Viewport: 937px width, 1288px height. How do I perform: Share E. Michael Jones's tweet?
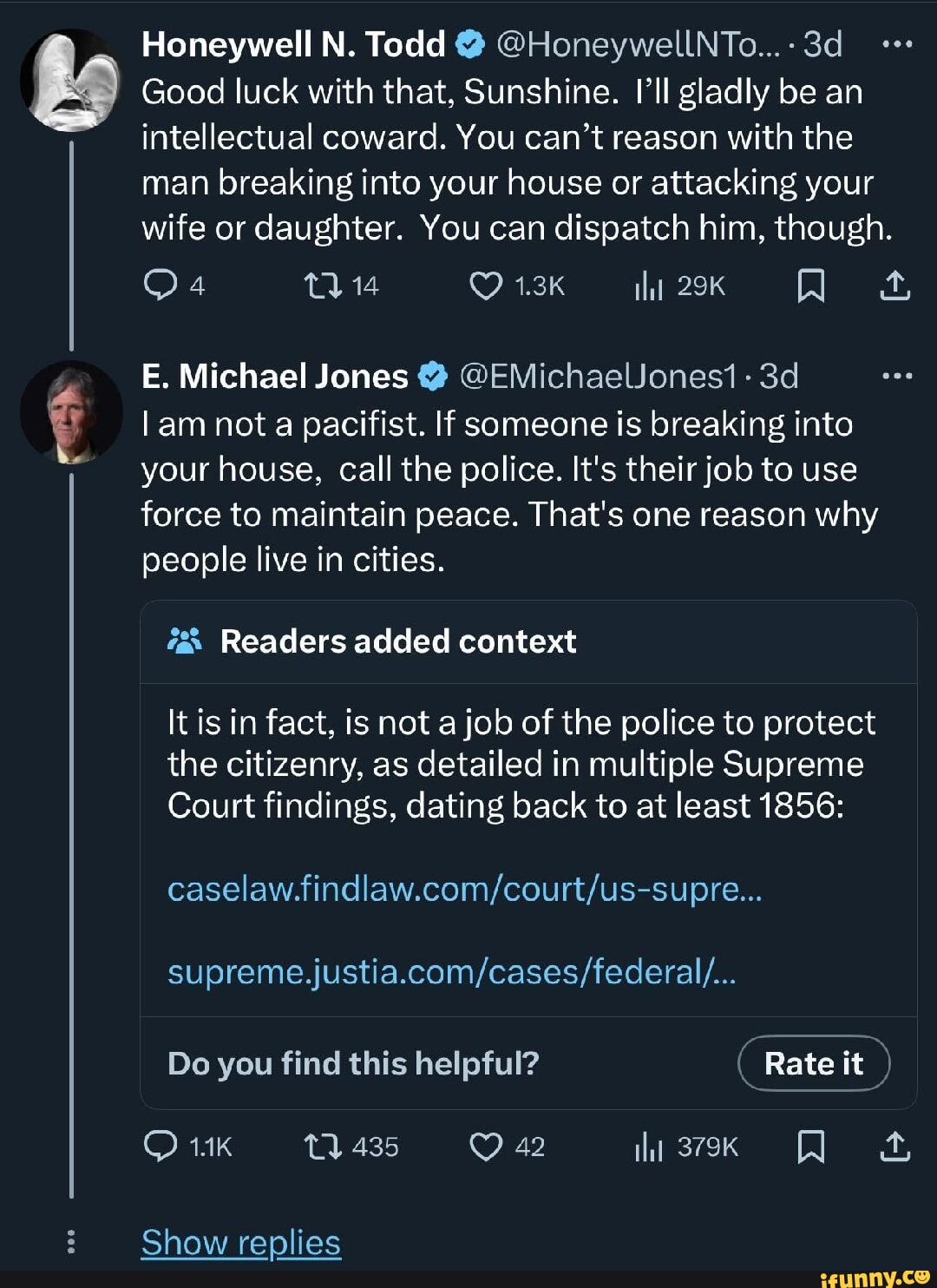(894, 1147)
